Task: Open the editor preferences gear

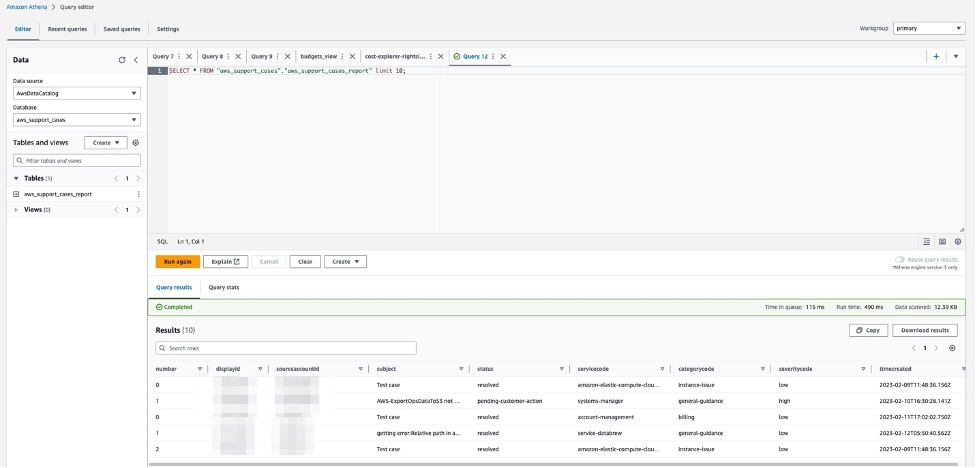Action: tap(958, 242)
